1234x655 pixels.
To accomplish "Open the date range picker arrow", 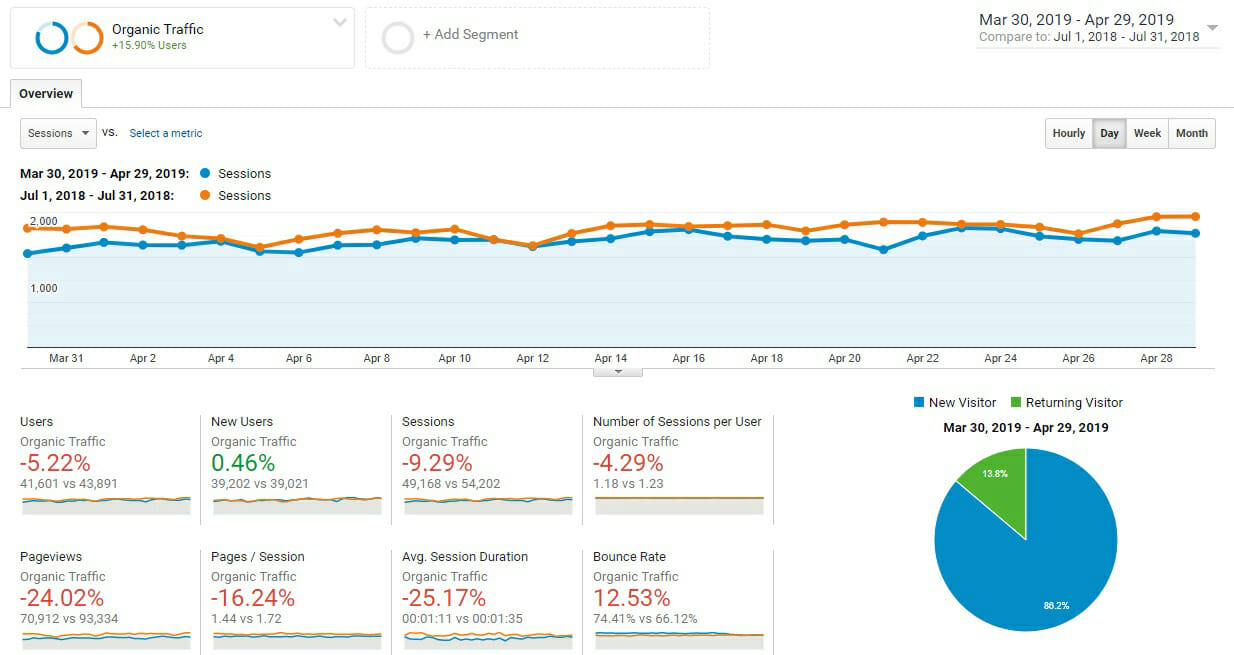I will (x=1212, y=28).
